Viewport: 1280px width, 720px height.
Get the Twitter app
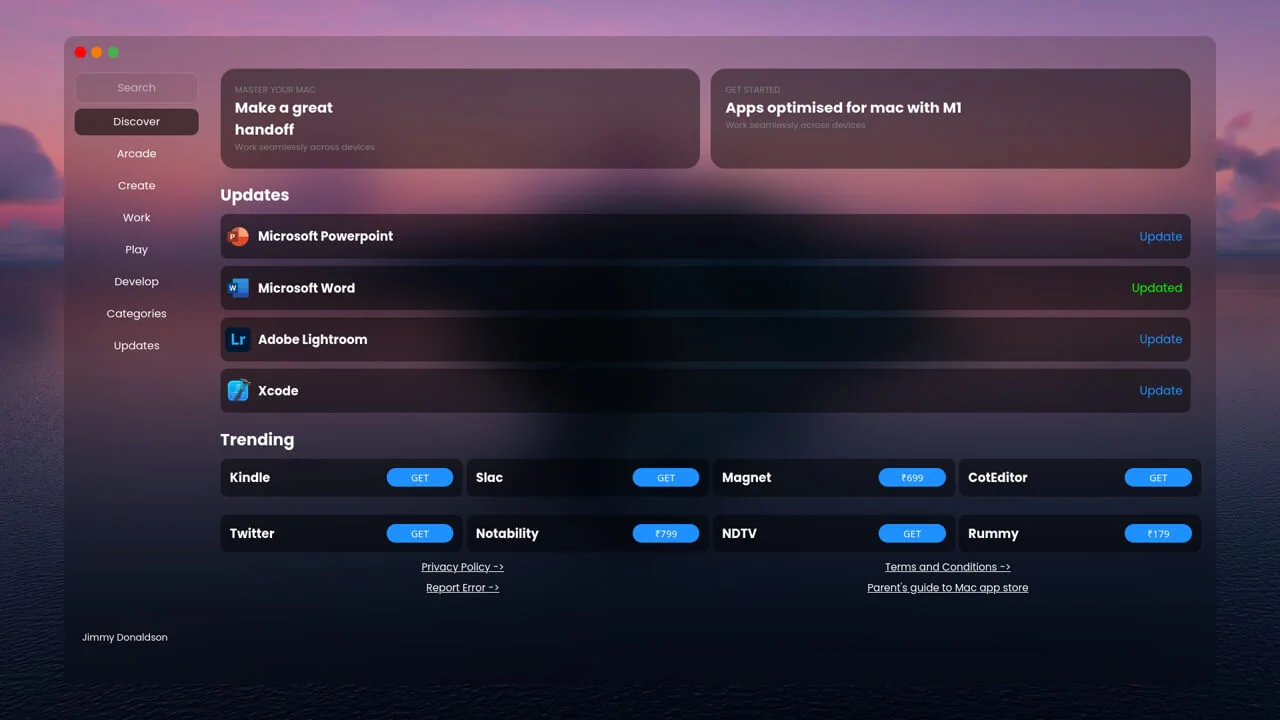click(420, 534)
